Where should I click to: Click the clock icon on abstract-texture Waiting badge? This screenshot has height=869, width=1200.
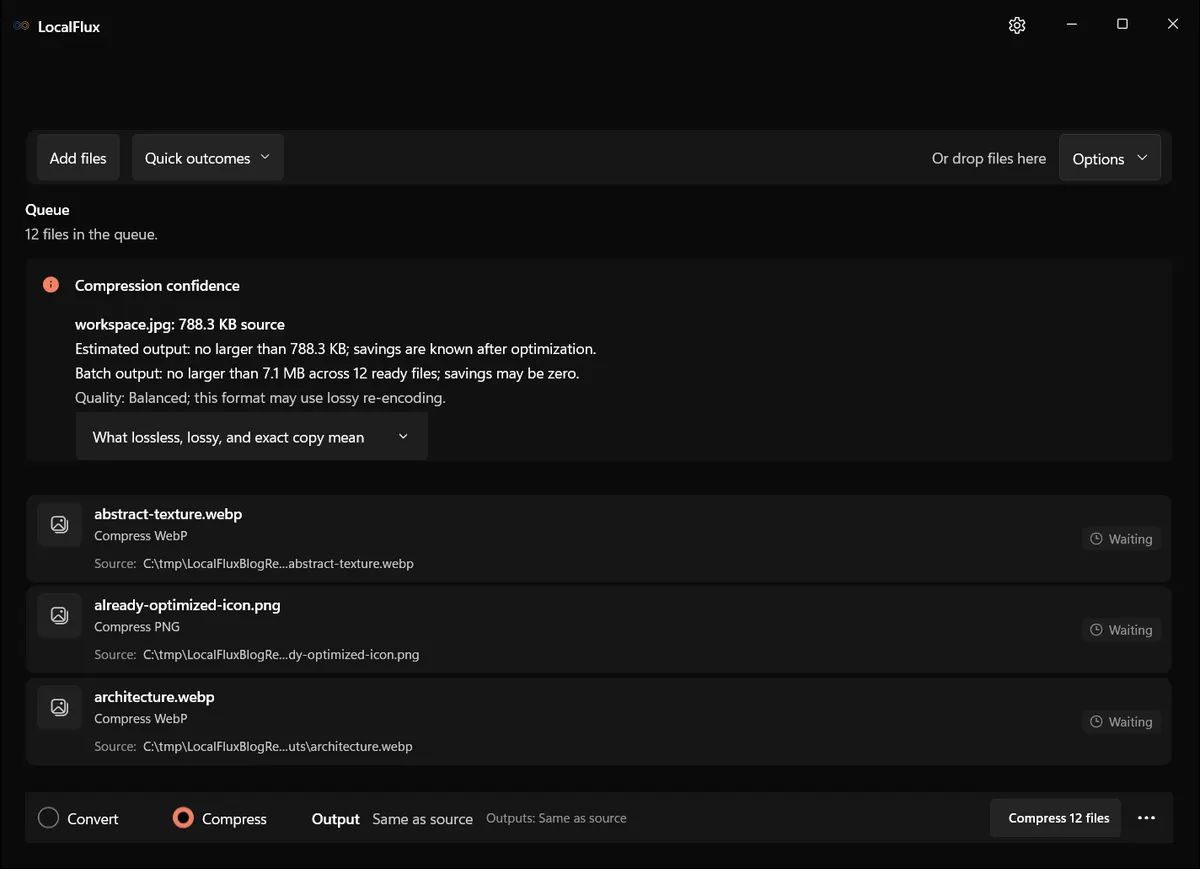pos(1096,539)
